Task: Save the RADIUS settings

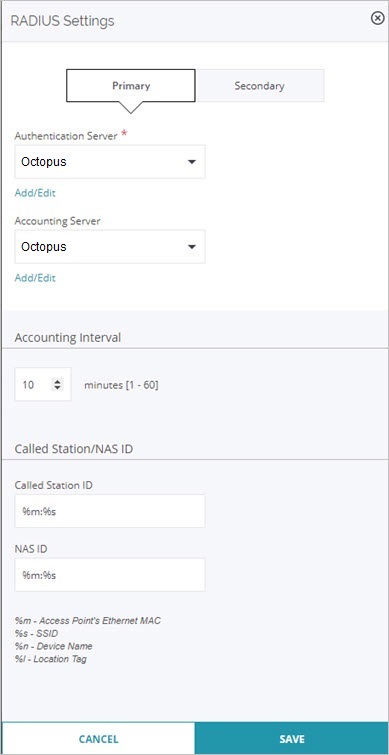Action: [x=291, y=738]
